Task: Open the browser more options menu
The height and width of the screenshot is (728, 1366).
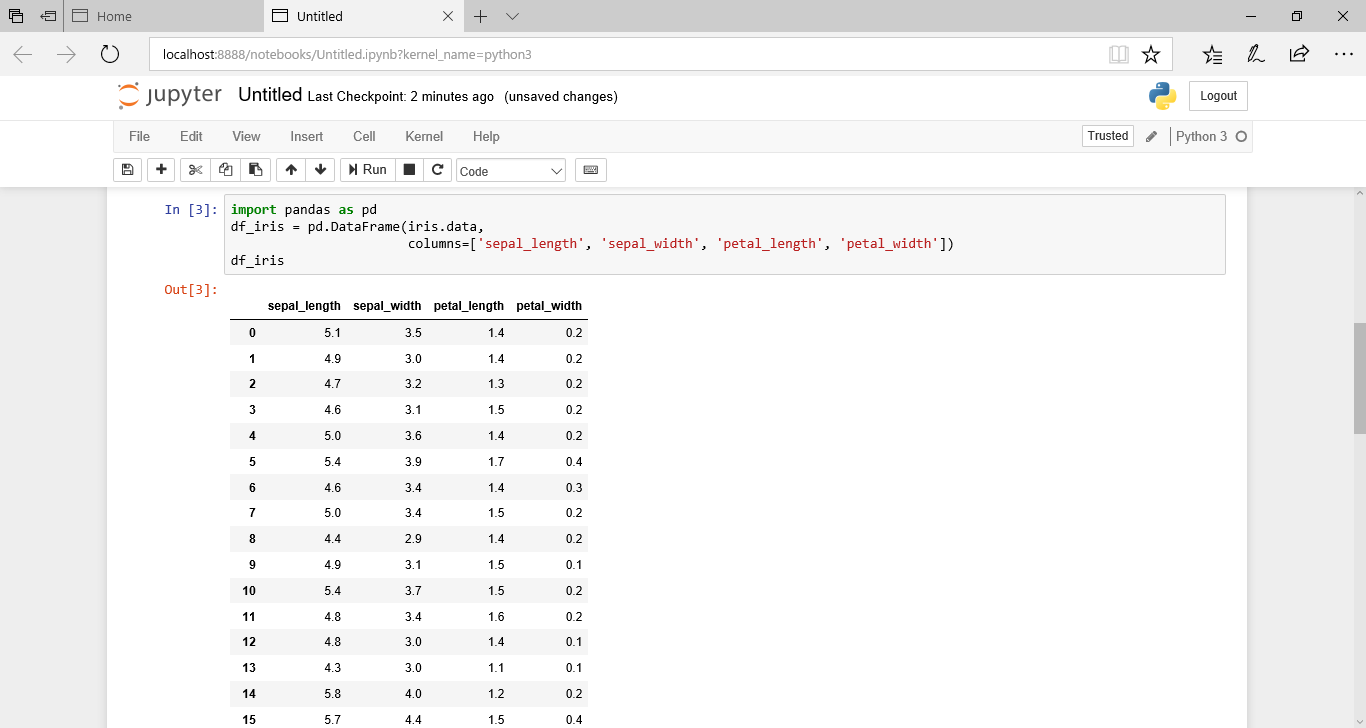Action: click(x=1343, y=54)
